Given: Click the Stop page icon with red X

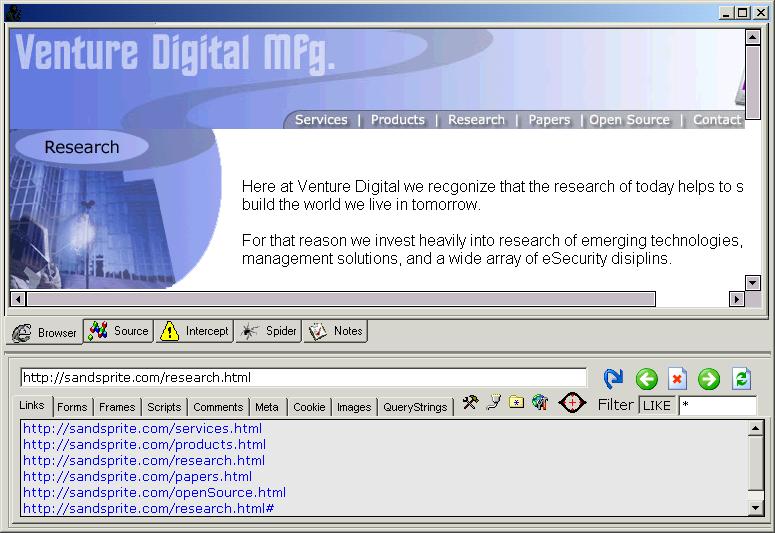Looking at the screenshot, I should pos(677,379).
